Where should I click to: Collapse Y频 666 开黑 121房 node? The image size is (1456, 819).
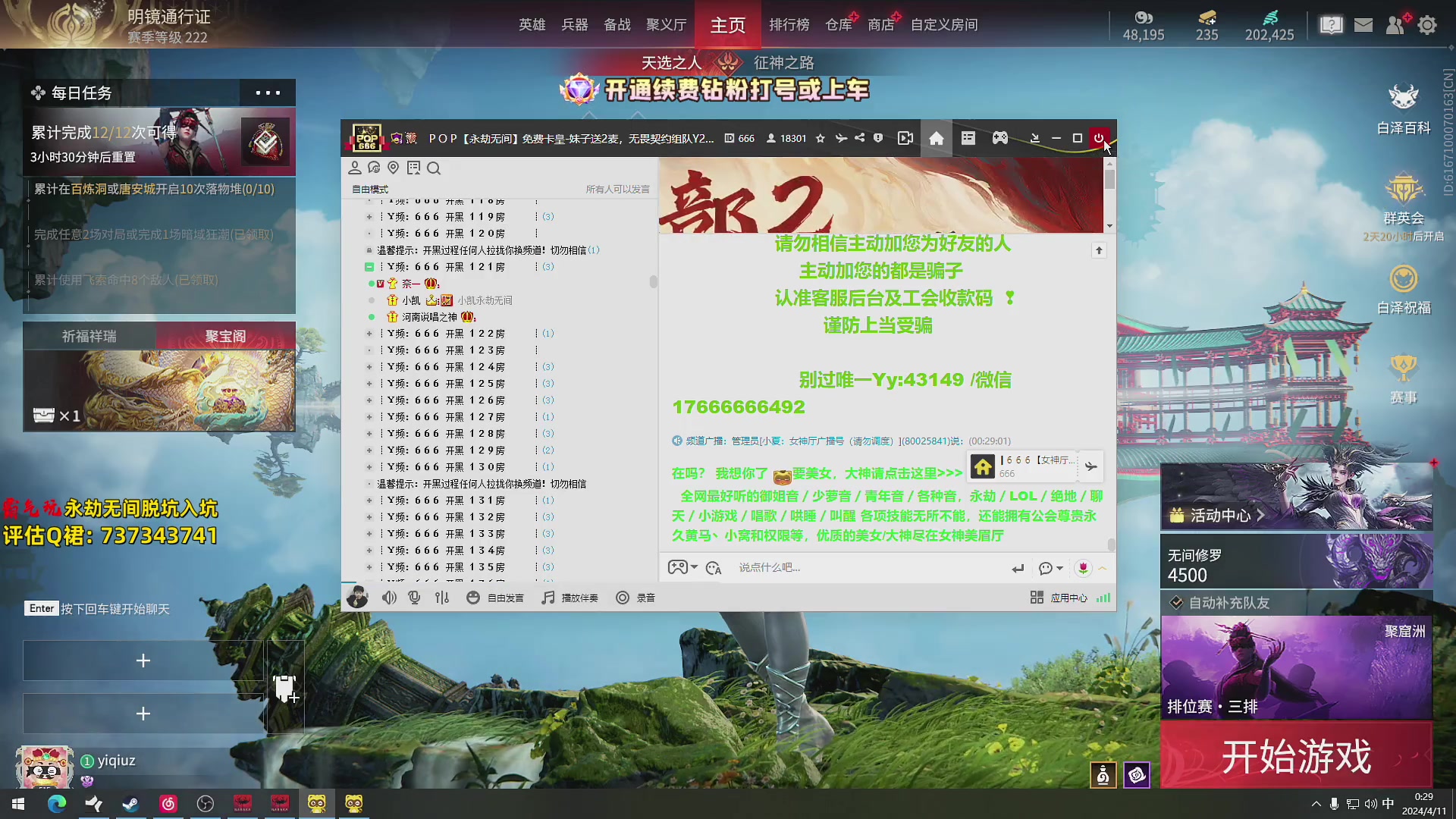[369, 267]
